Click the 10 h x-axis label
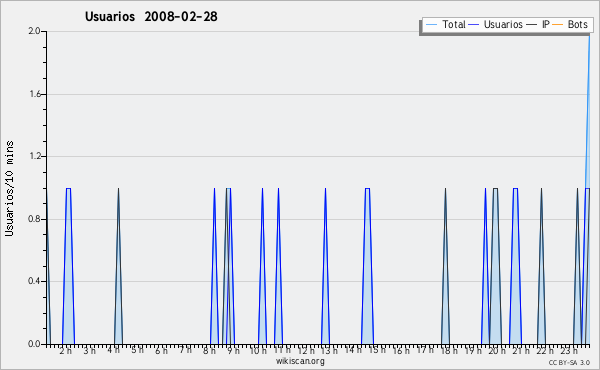This screenshot has height=370, width=600. tap(258, 351)
